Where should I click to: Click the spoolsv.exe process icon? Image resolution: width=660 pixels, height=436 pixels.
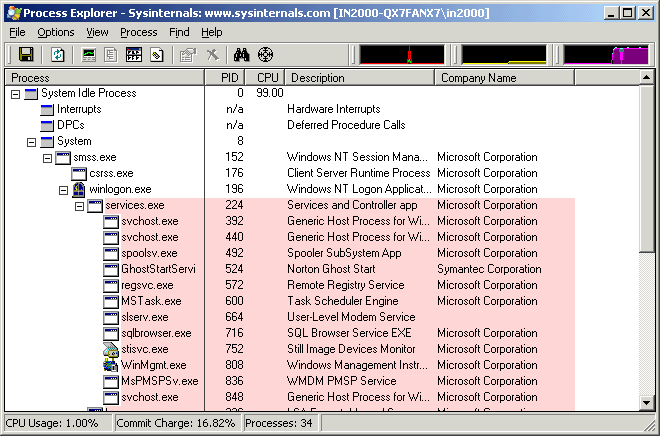click(x=111, y=253)
